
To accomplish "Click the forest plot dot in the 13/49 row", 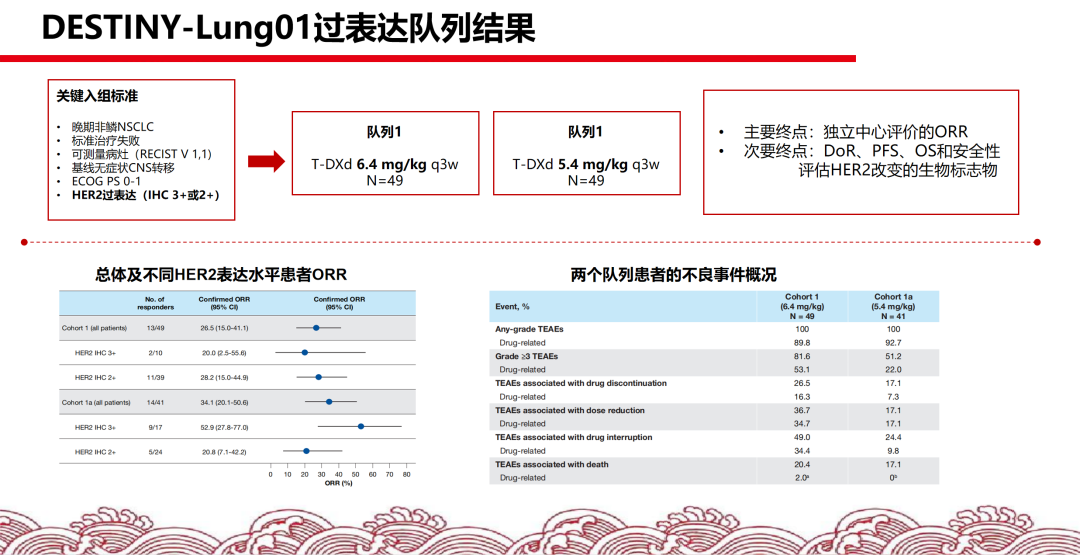I will pyautogui.click(x=315, y=328).
